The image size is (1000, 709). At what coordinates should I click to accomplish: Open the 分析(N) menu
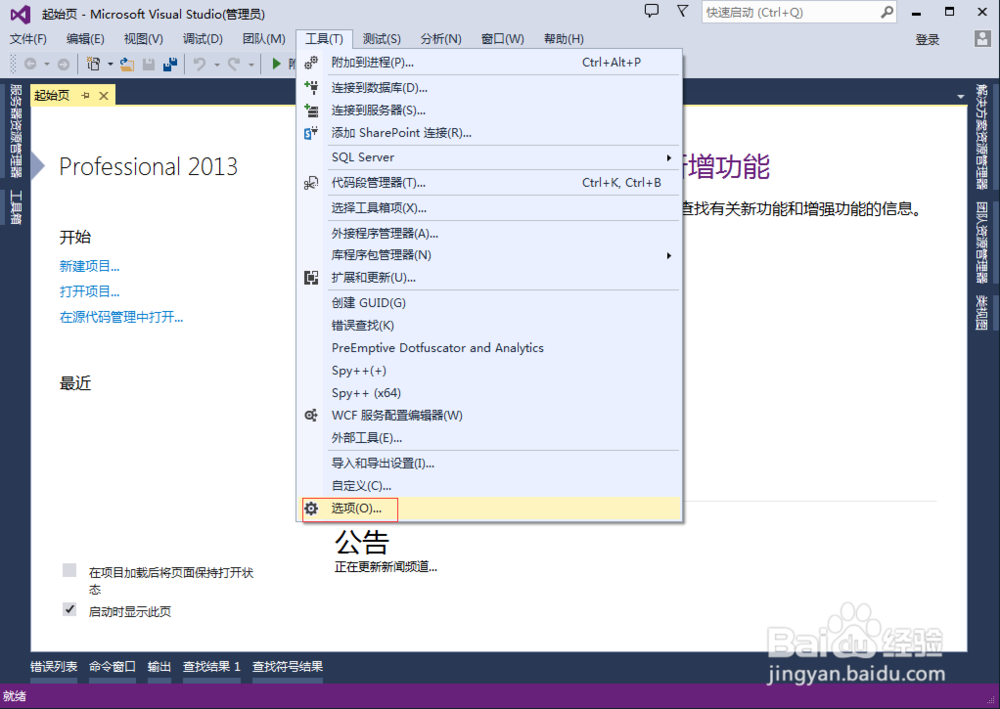click(x=441, y=39)
